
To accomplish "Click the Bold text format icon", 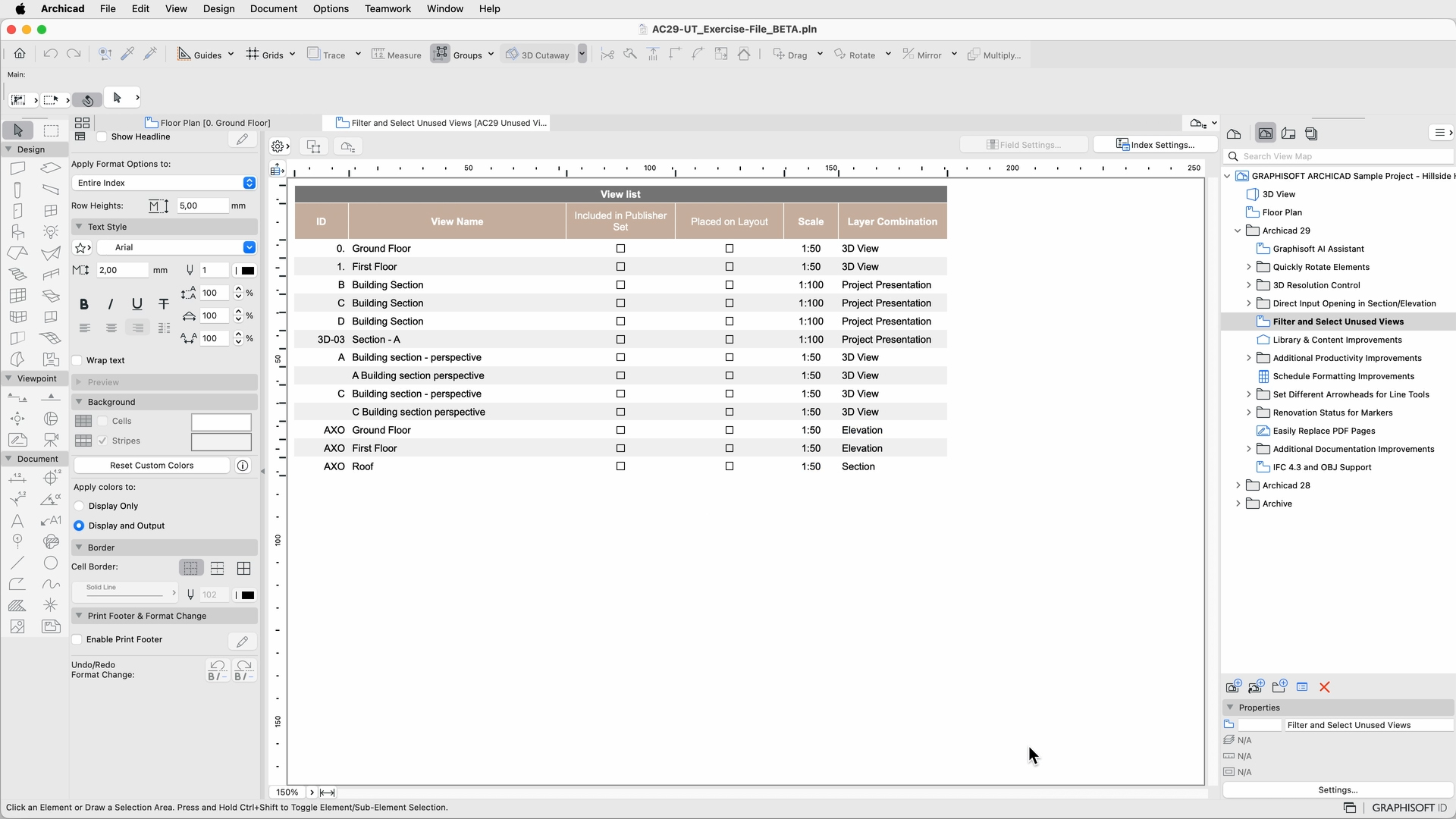I will tap(84, 304).
